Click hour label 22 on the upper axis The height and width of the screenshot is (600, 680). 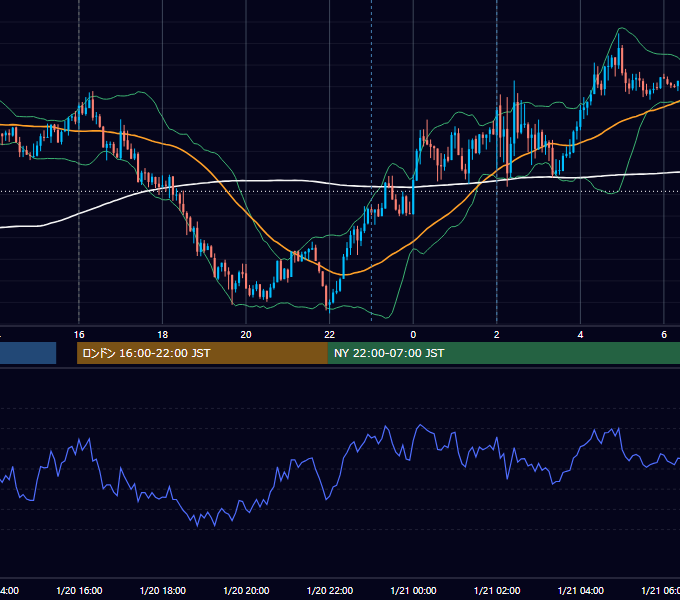[x=330, y=335]
